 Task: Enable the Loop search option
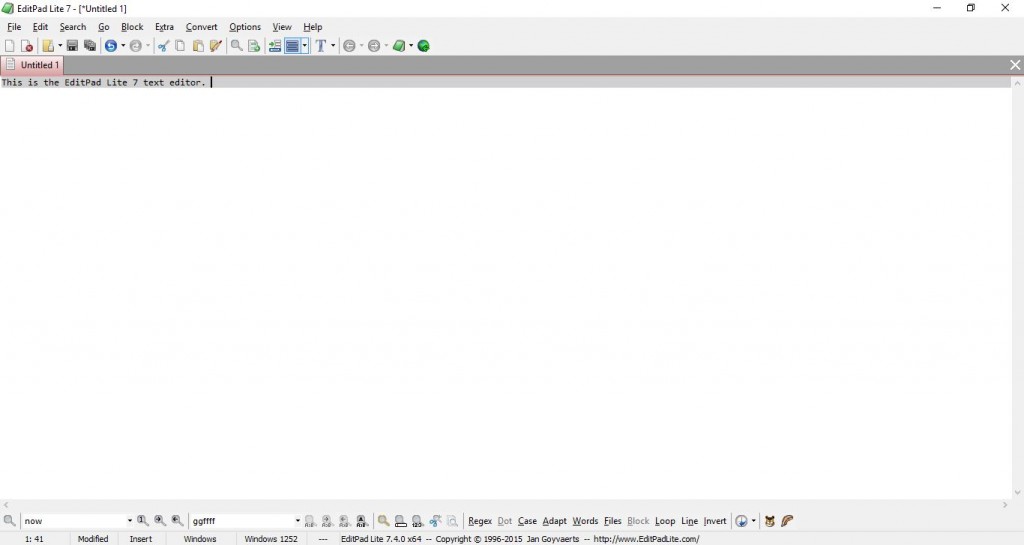(665, 521)
